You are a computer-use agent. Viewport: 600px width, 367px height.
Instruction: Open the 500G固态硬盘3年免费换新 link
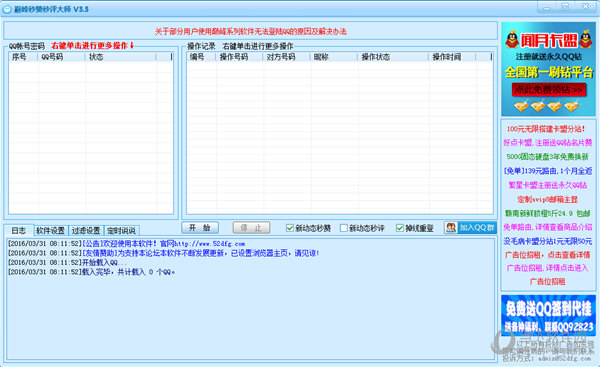[547, 157]
